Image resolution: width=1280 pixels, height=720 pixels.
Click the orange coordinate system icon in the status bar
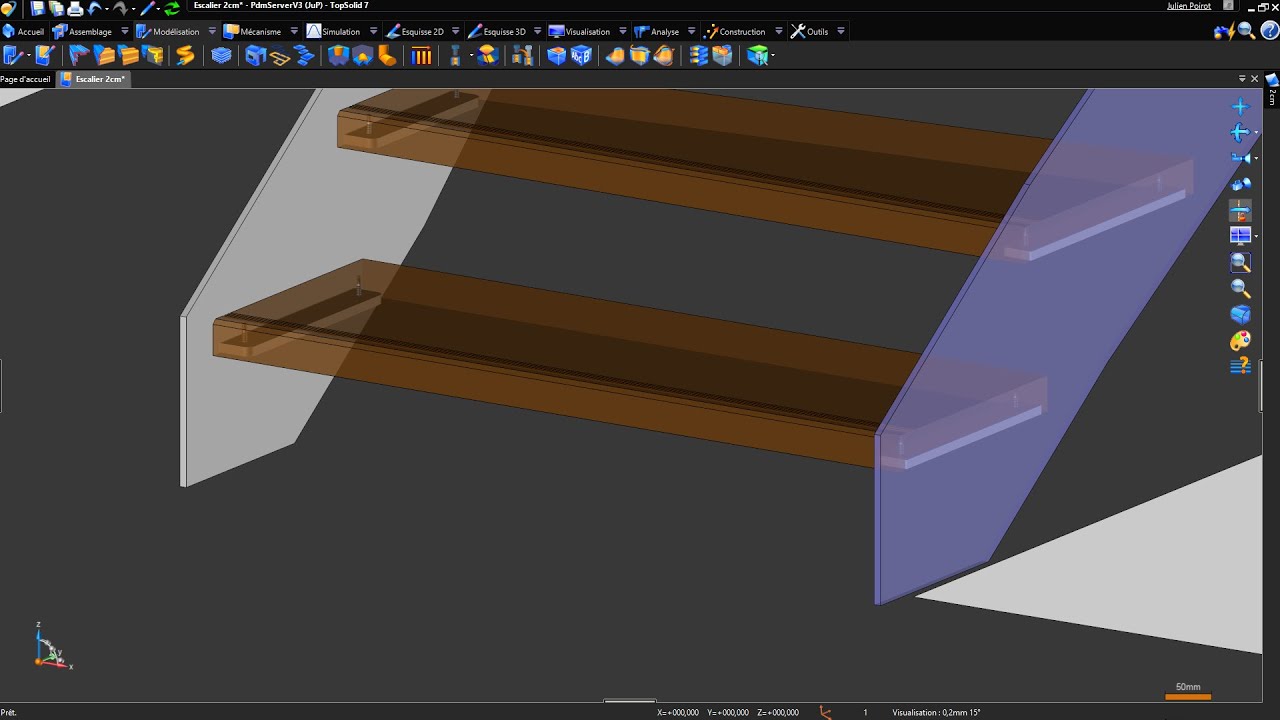pyautogui.click(x=825, y=713)
